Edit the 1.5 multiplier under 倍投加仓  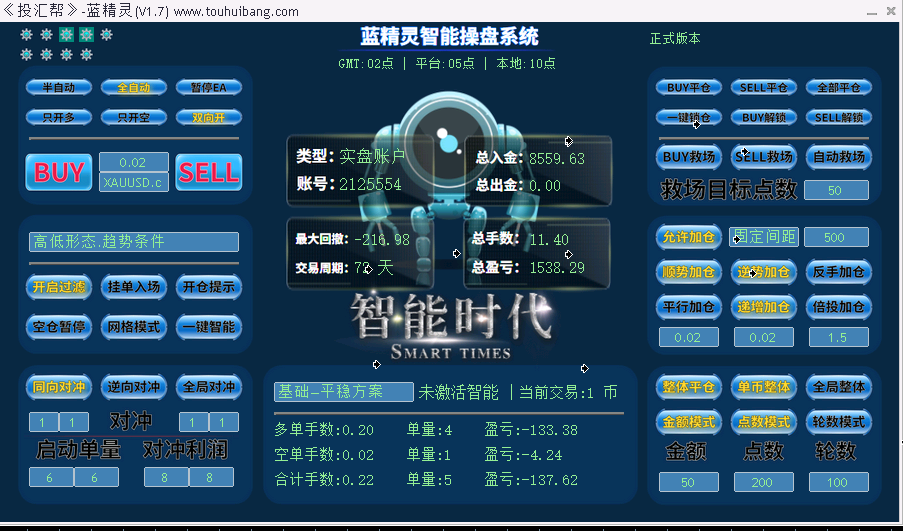tap(838, 337)
